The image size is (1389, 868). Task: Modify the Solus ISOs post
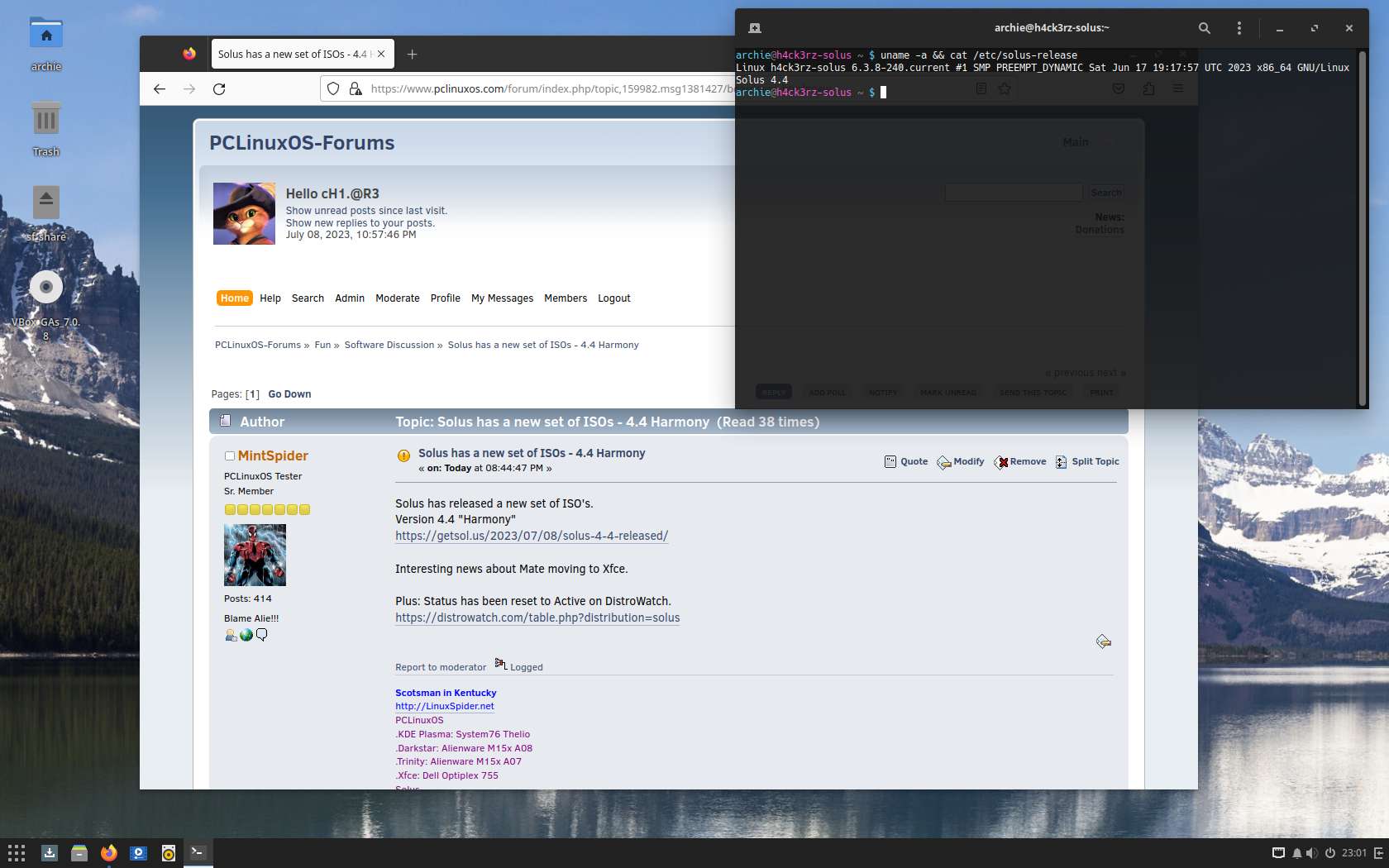point(961,461)
